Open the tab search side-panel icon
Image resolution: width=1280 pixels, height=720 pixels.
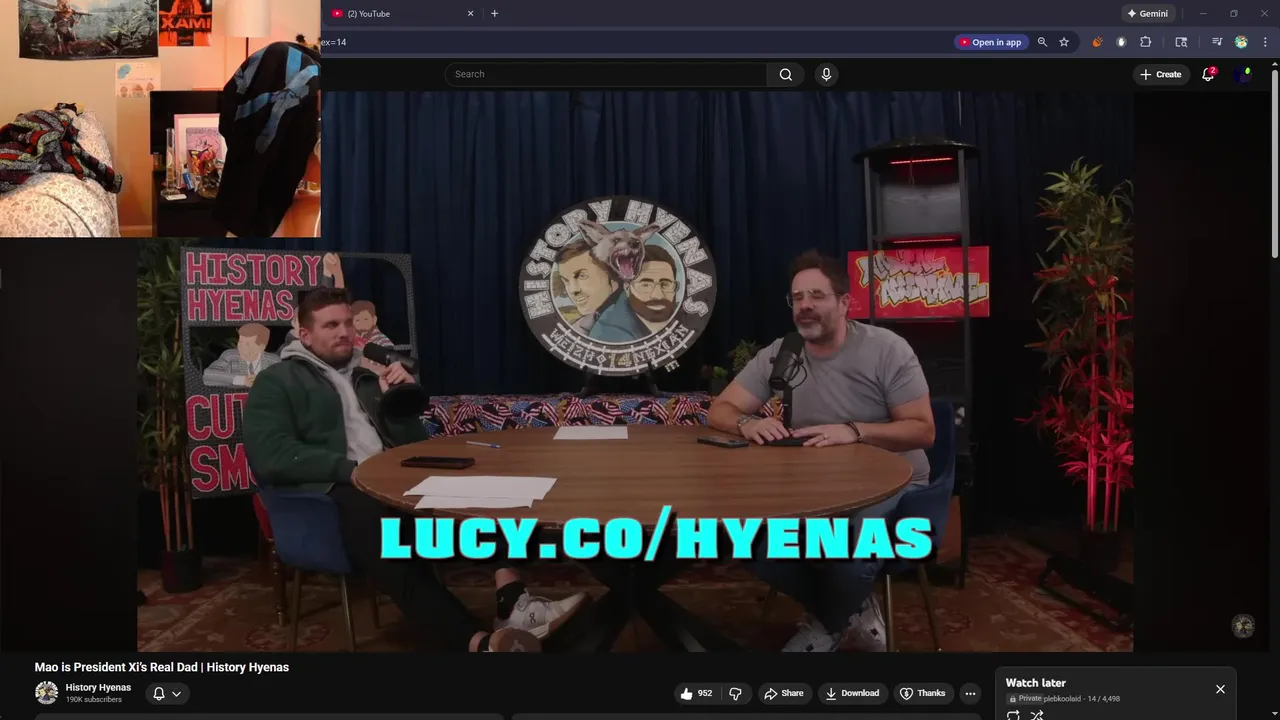tap(1181, 42)
